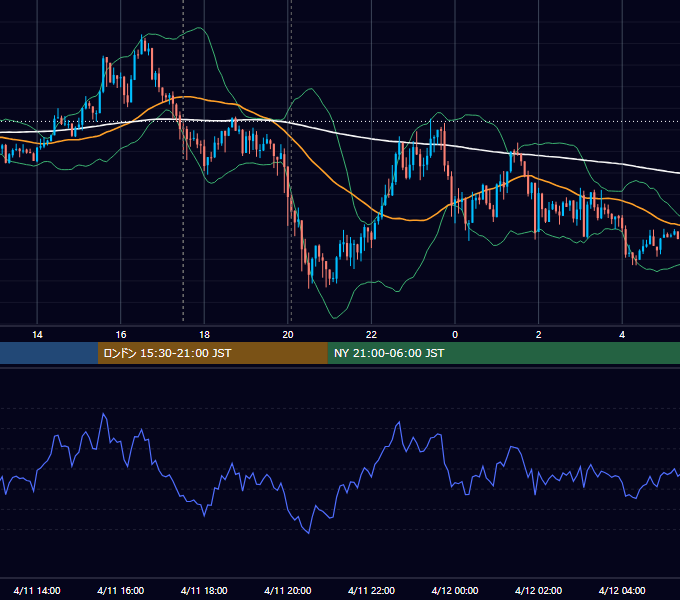Click hour label '18' on the upper axis
680x600 pixels.
pyautogui.click(x=204, y=335)
